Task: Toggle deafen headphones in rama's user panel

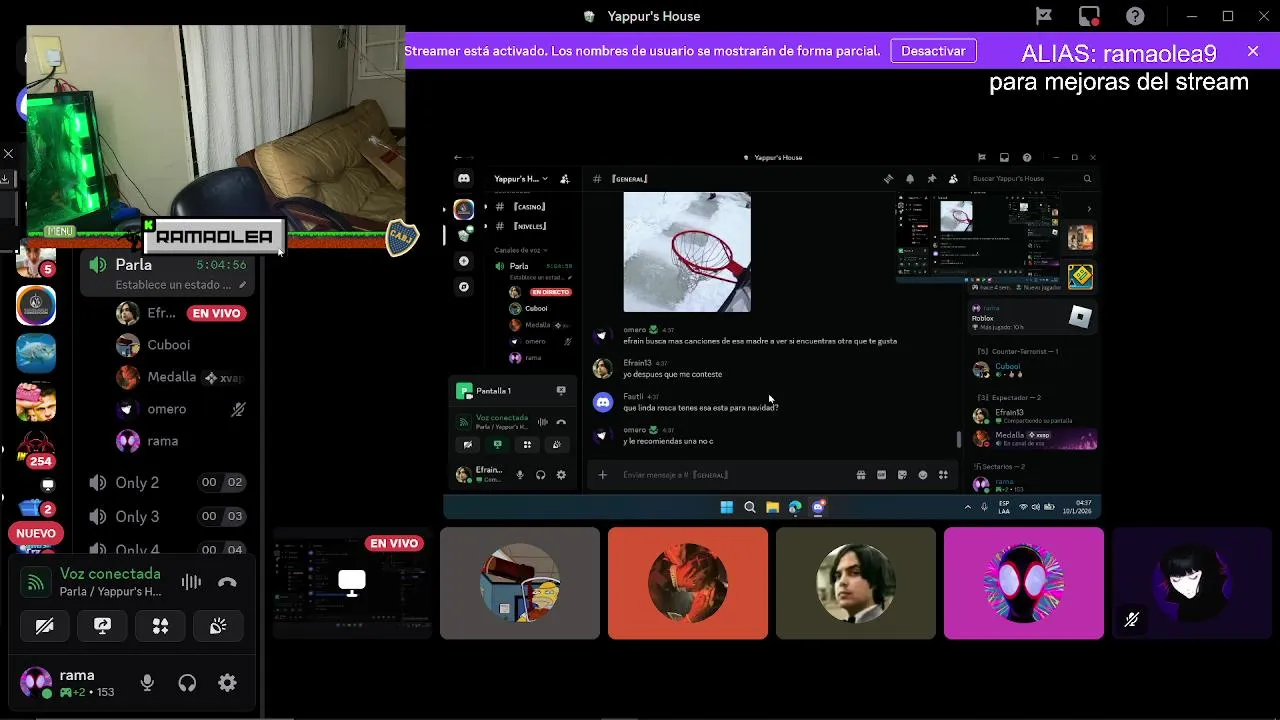Action: point(187,683)
